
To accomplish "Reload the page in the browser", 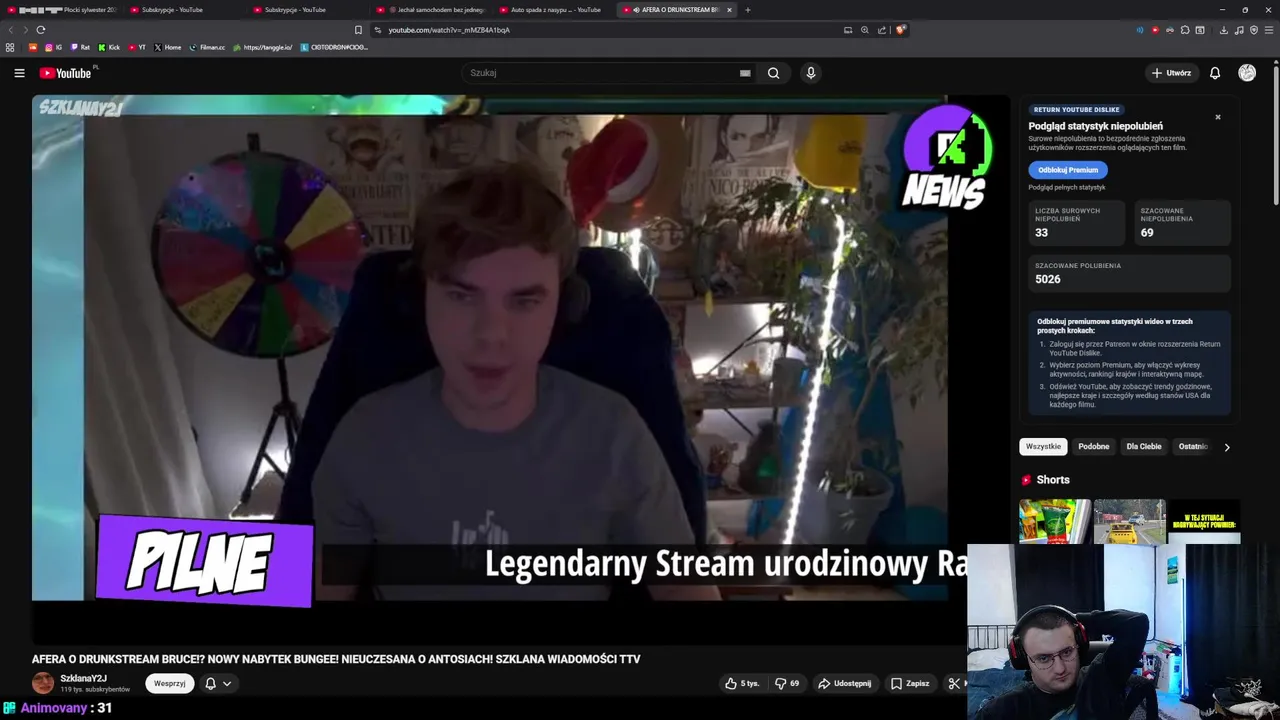I will pos(40,30).
